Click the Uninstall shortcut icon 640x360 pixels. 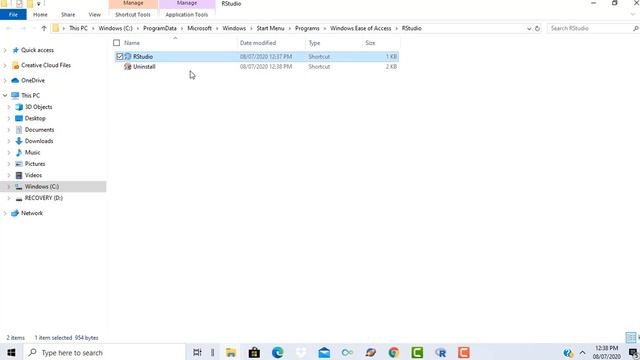[x=128, y=67]
